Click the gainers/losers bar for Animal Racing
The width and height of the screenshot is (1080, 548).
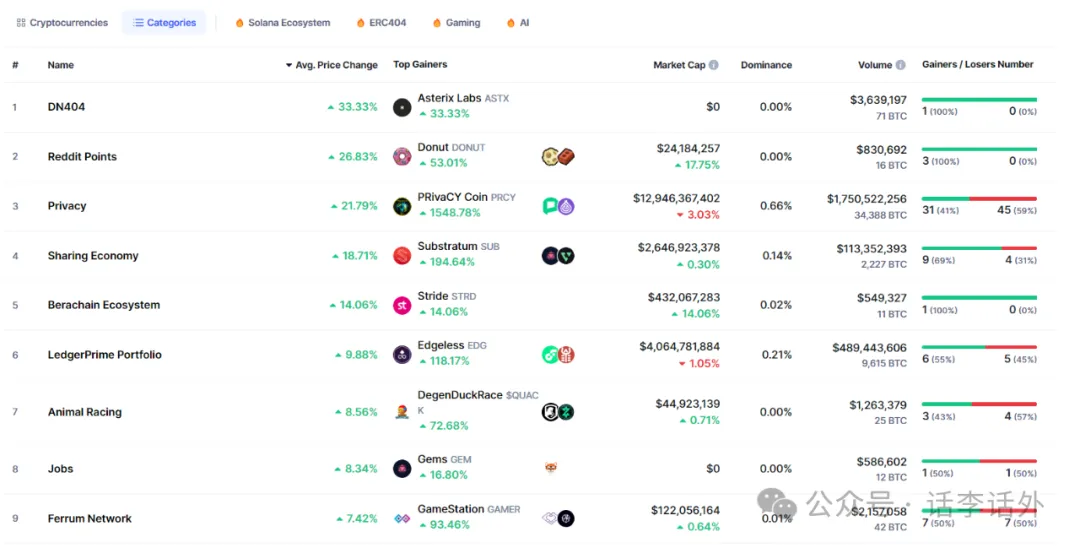coord(979,404)
